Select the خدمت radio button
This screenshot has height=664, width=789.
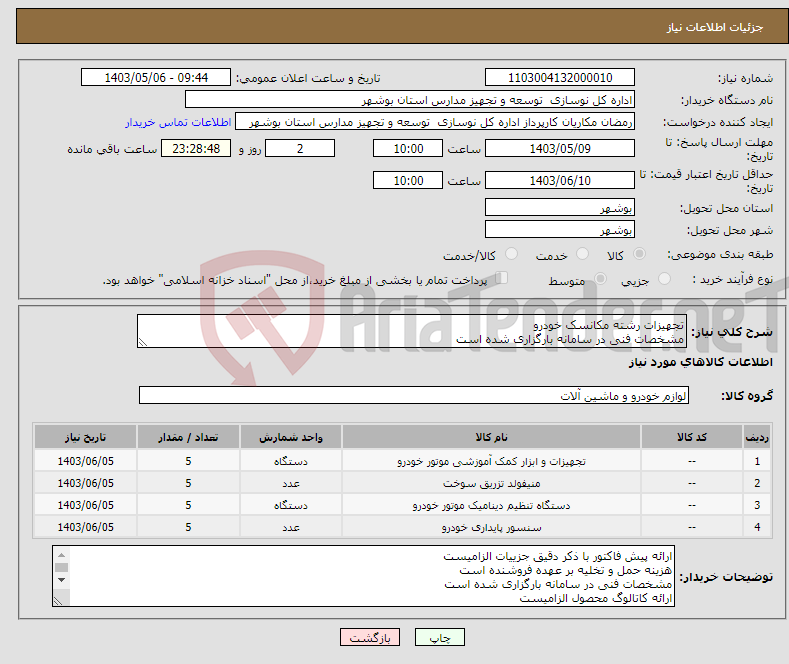(x=582, y=254)
